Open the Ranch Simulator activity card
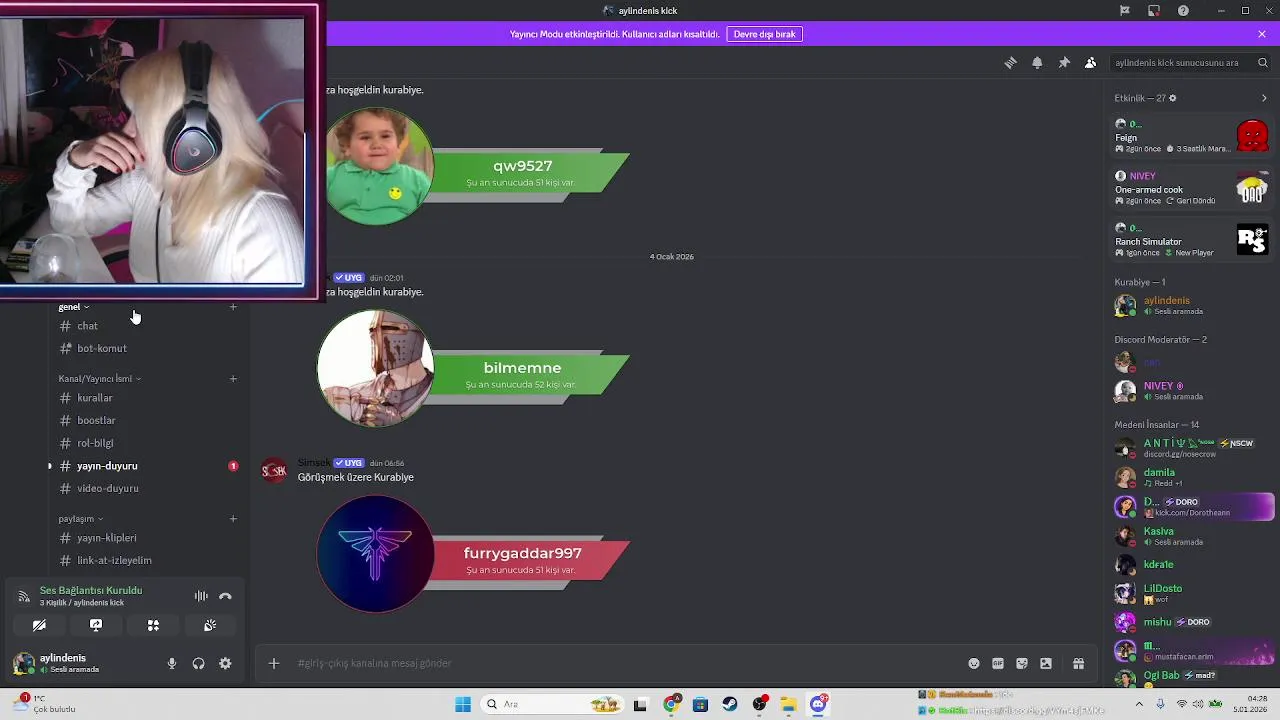Viewport: 1280px width, 720px height. click(x=1192, y=240)
